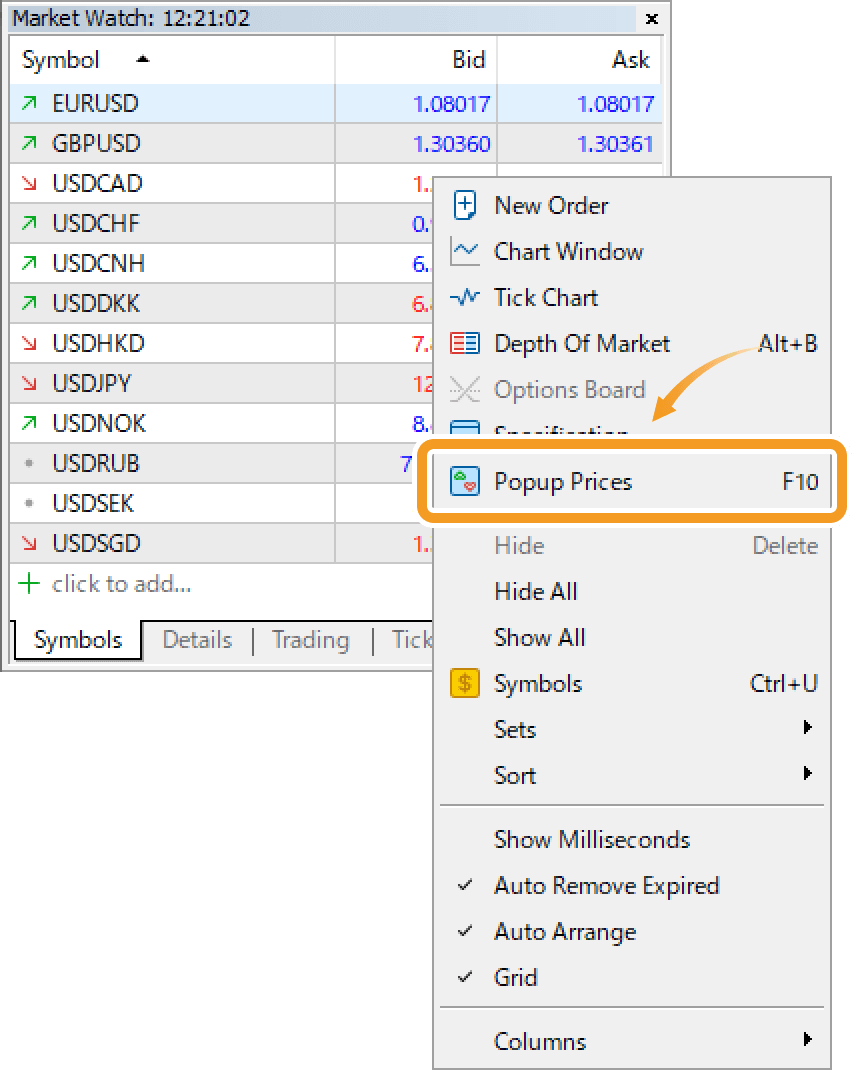Open the Symbols dialog via the dollar icon
The height and width of the screenshot is (1070, 852).
point(465,683)
